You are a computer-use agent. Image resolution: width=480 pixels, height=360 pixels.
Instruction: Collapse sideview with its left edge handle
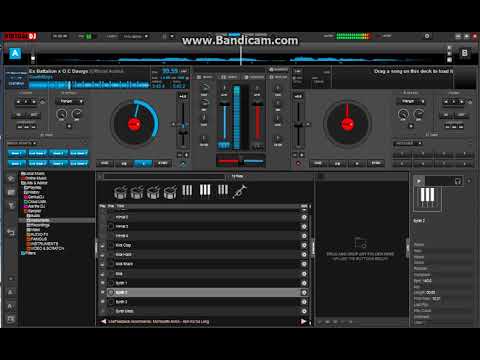click(313, 248)
